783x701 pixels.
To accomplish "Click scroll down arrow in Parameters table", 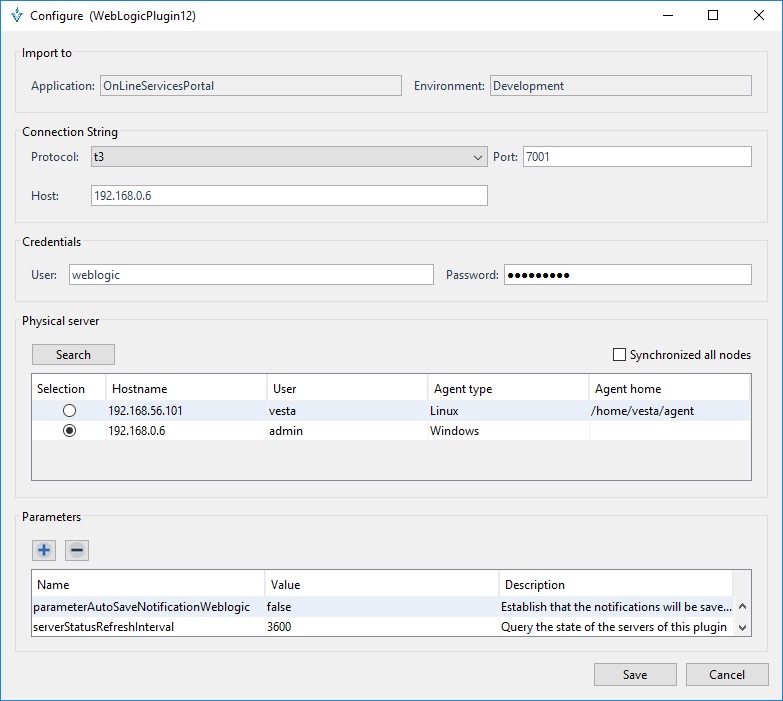I will pyautogui.click(x=743, y=628).
